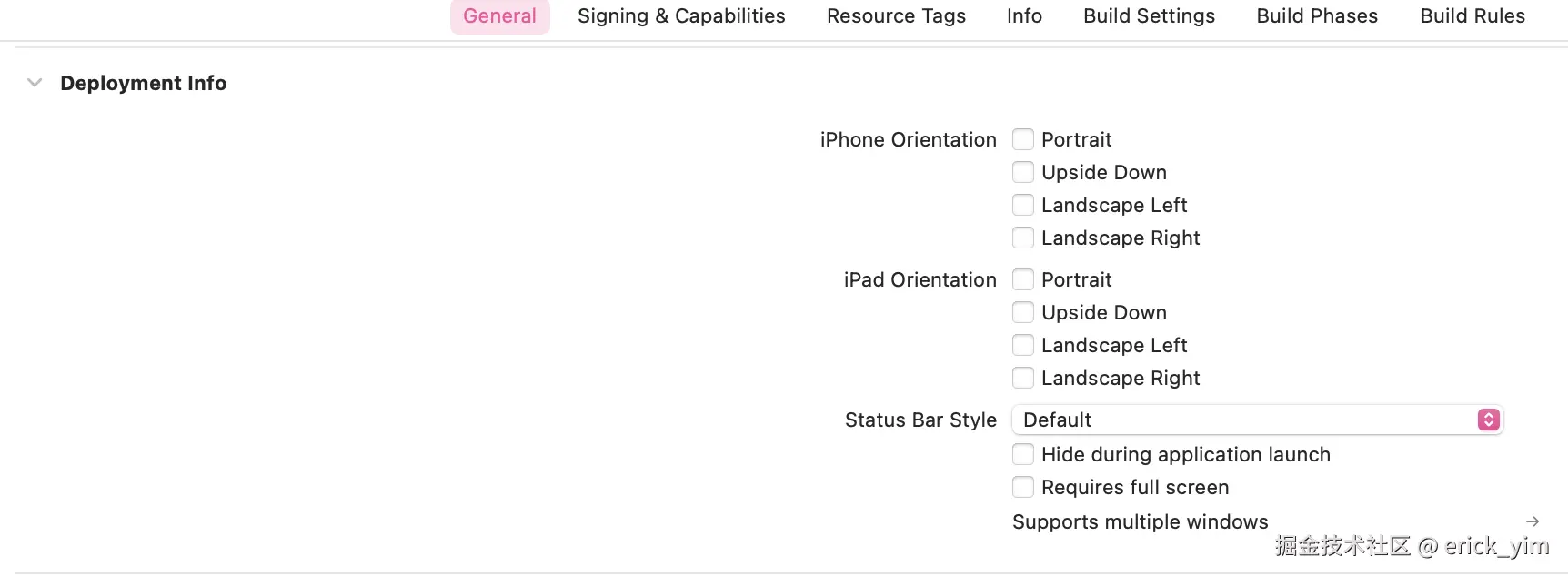1568x577 pixels.
Task: Select the General tab
Action: tap(499, 16)
